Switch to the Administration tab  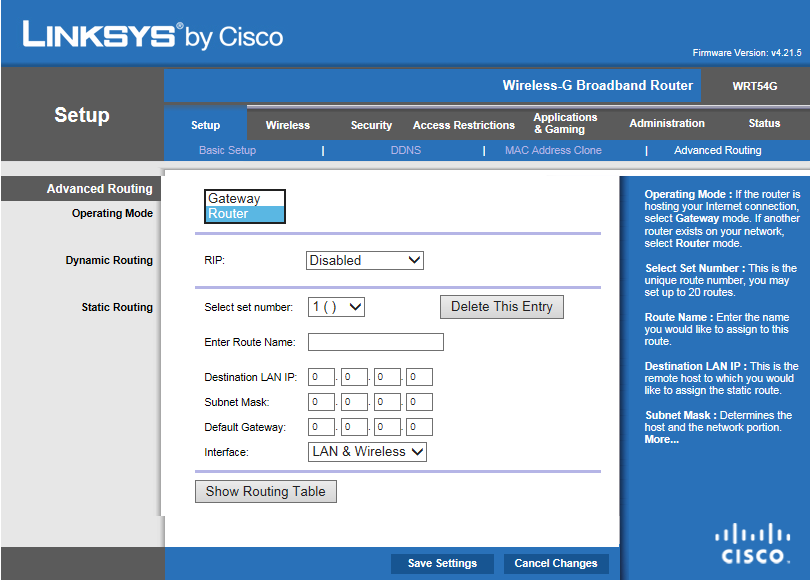coord(667,123)
